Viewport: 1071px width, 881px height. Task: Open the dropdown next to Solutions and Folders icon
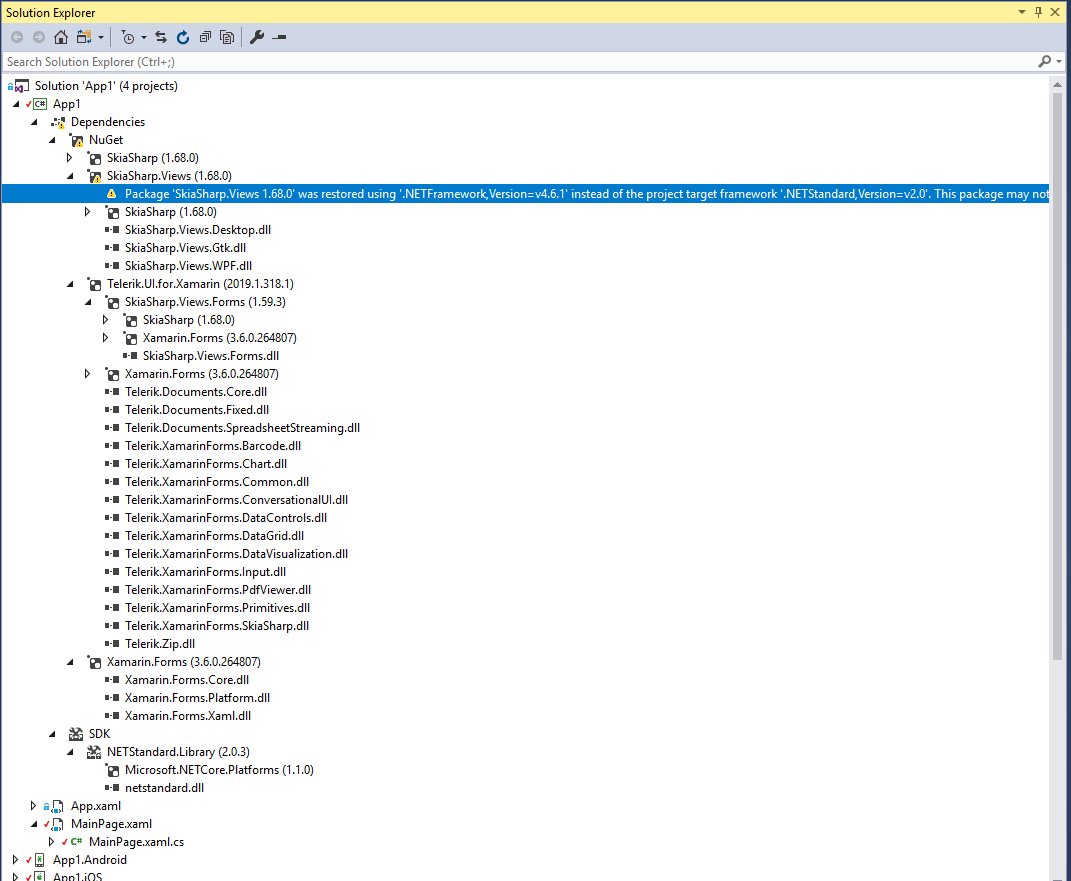coord(100,38)
